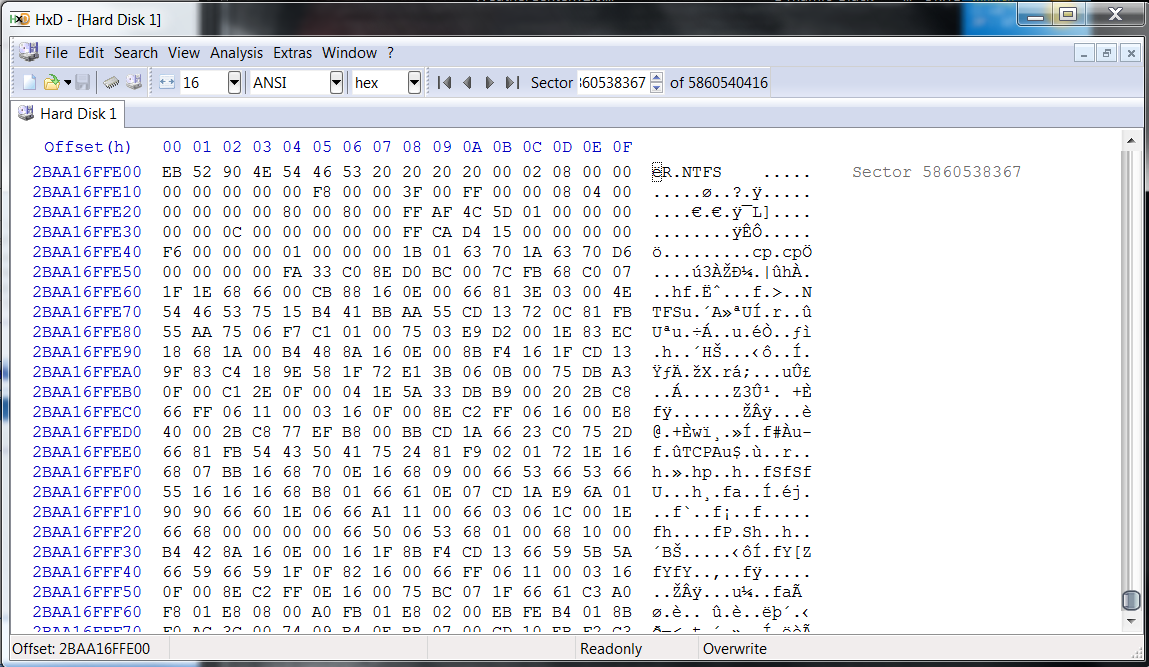Decrement sector number with down spinner
The width and height of the screenshot is (1149, 667).
(657, 87)
